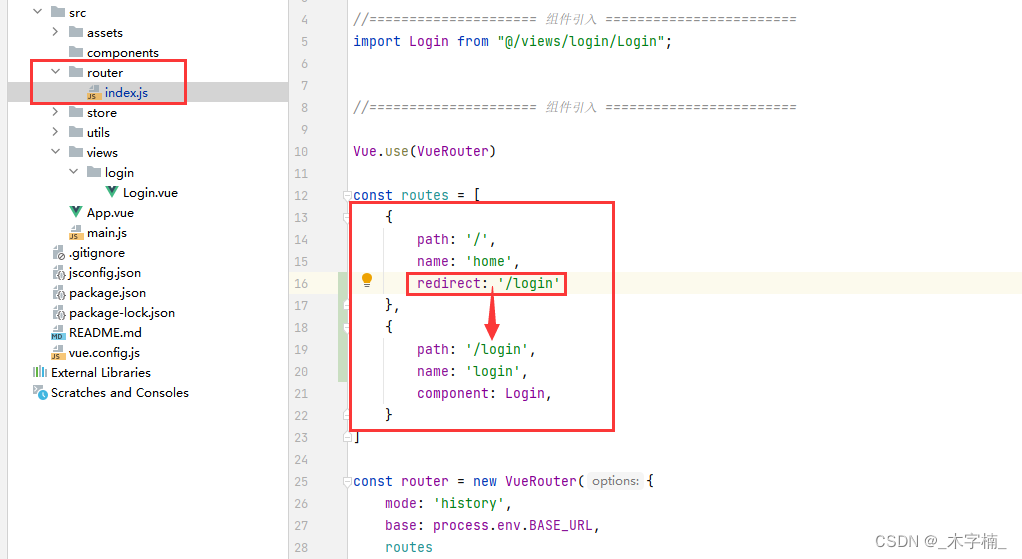
Task: Select External Libraries node
Action: tap(101, 373)
